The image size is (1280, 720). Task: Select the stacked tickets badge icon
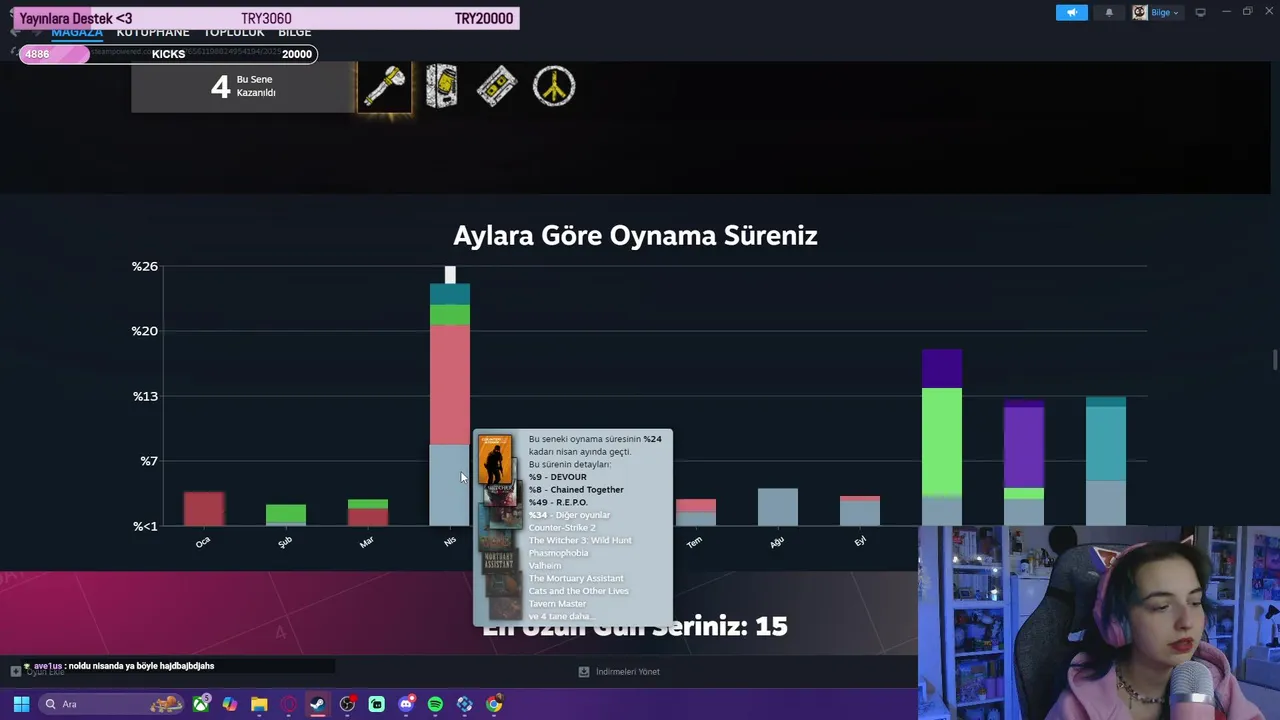pyautogui.click(x=441, y=87)
